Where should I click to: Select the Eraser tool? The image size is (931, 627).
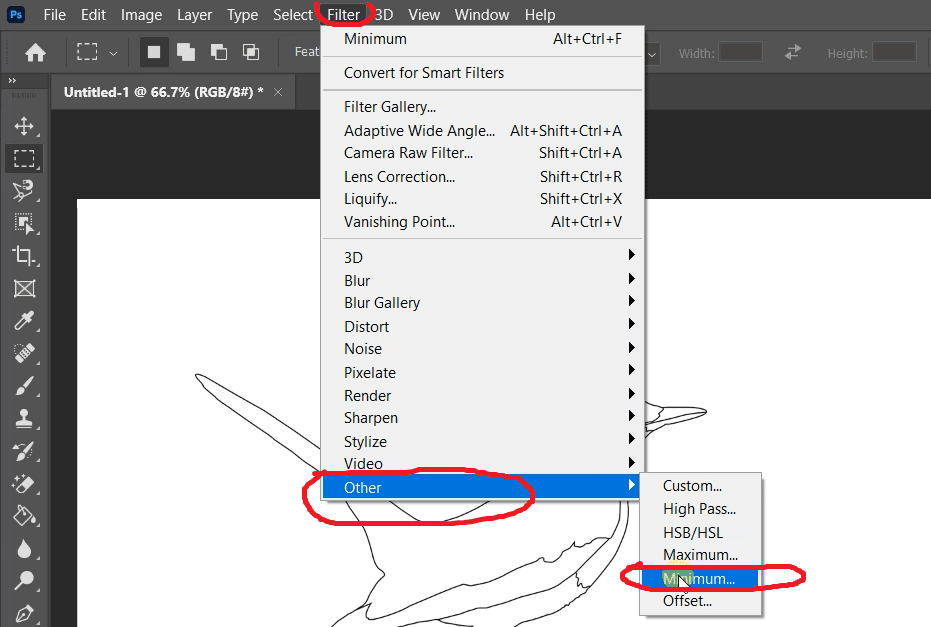click(x=24, y=484)
